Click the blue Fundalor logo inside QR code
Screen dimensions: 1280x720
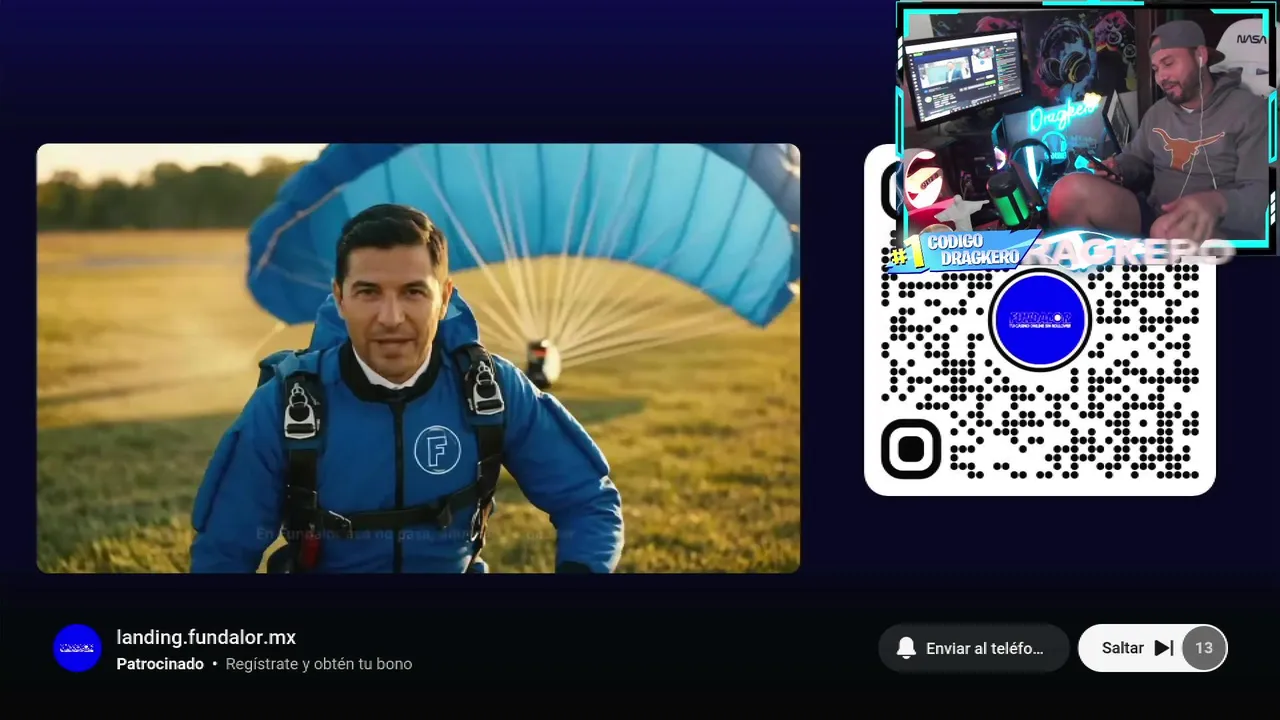[1039, 319]
